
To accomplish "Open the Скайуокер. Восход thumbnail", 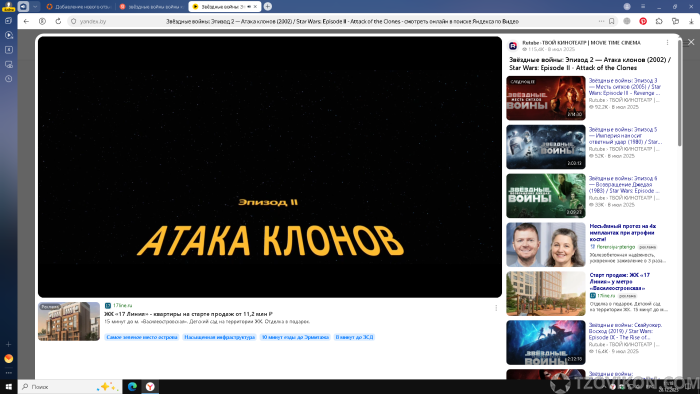I will tap(546, 342).
